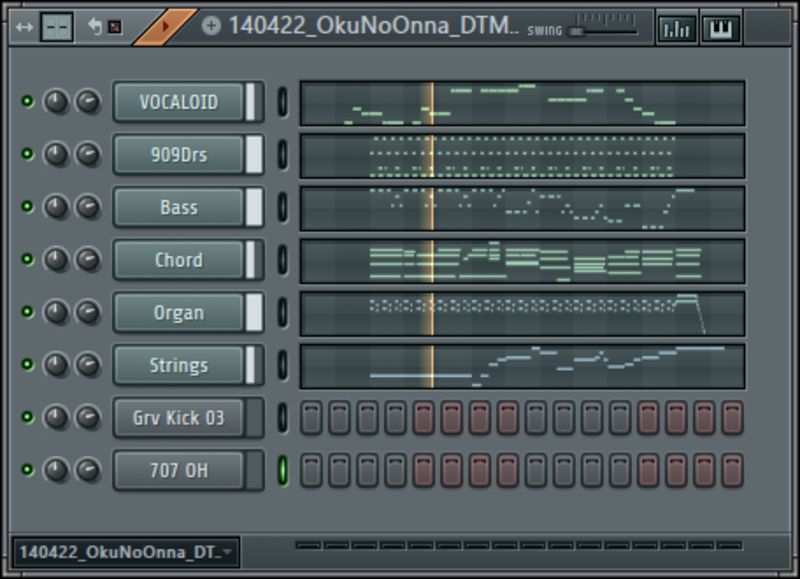This screenshot has height=579, width=800.
Task: Open Bass piano roll preview
Action: coord(522,208)
